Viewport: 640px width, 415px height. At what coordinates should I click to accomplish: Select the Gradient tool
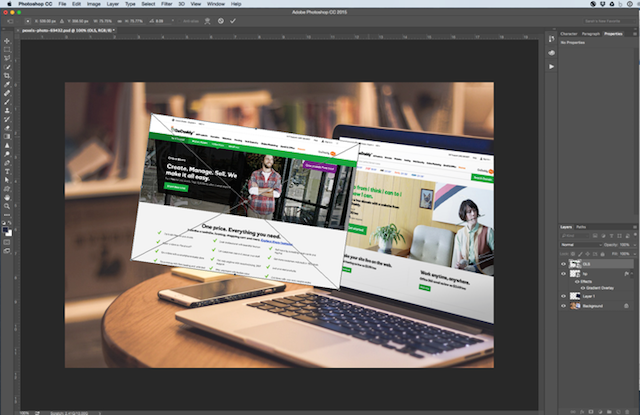click(7, 136)
